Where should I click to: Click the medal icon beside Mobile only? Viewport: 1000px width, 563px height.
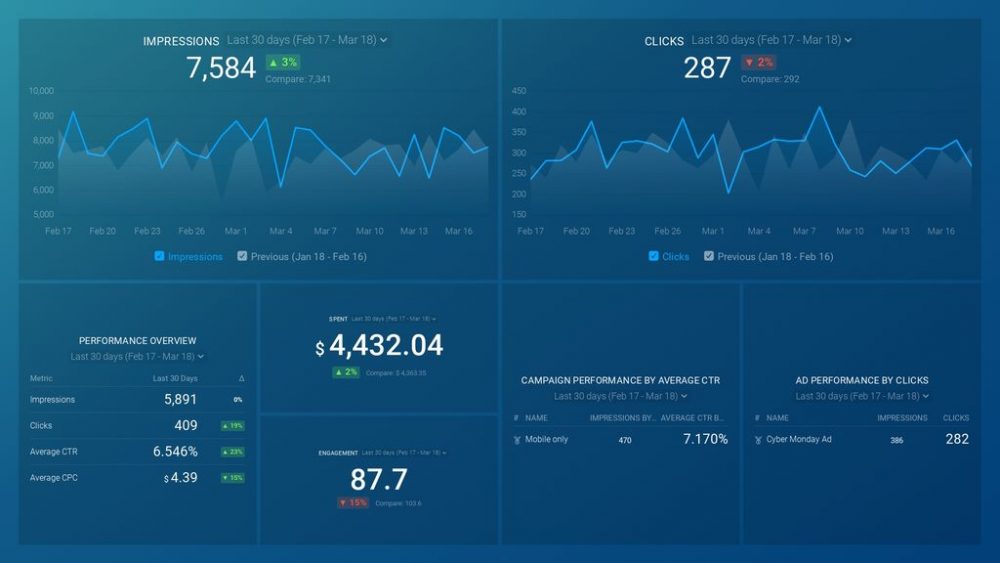click(x=516, y=440)
